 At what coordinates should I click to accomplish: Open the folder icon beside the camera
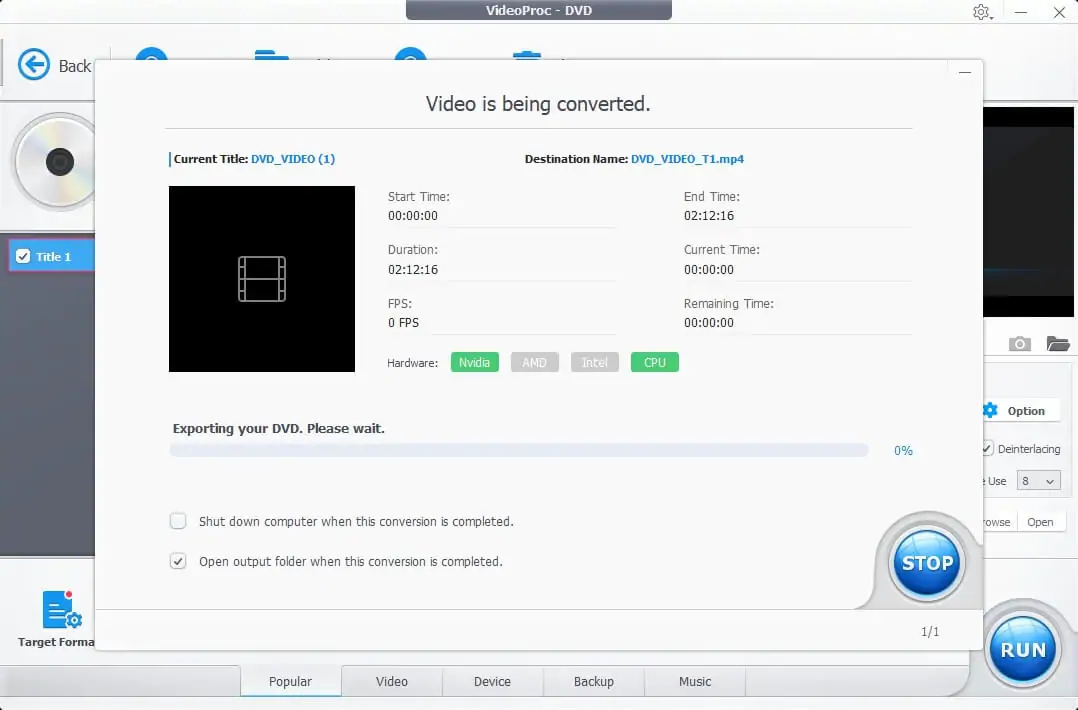point(1057,344)
